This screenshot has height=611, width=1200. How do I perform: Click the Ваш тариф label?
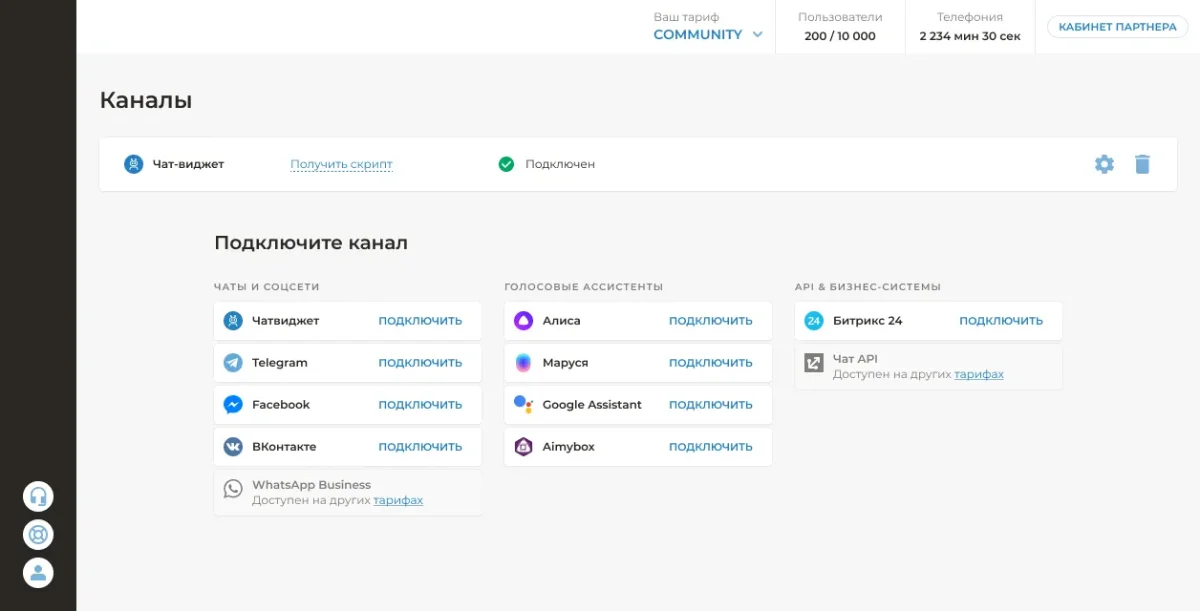[686, 17]
